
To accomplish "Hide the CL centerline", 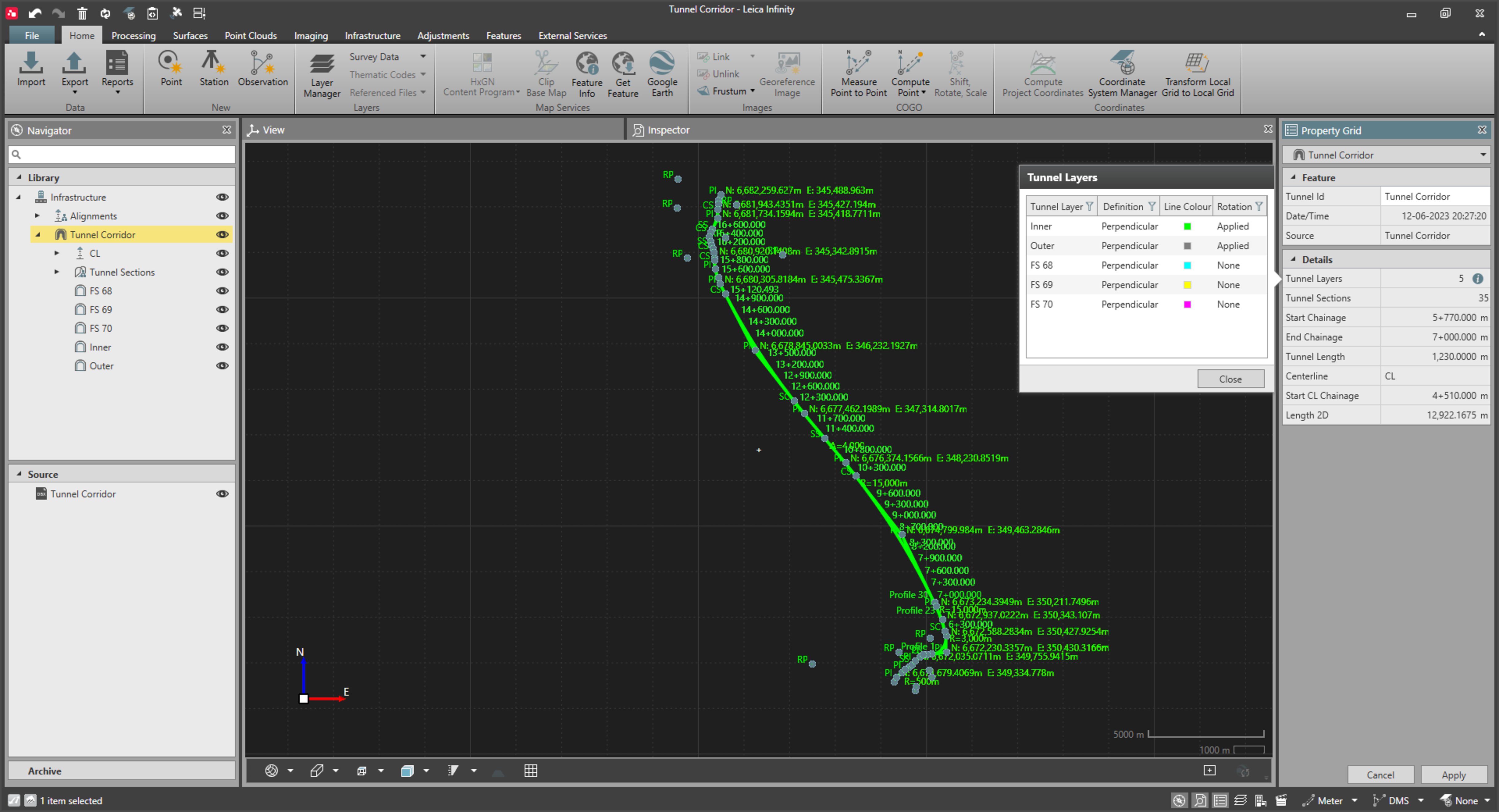I will pos(222,253).
